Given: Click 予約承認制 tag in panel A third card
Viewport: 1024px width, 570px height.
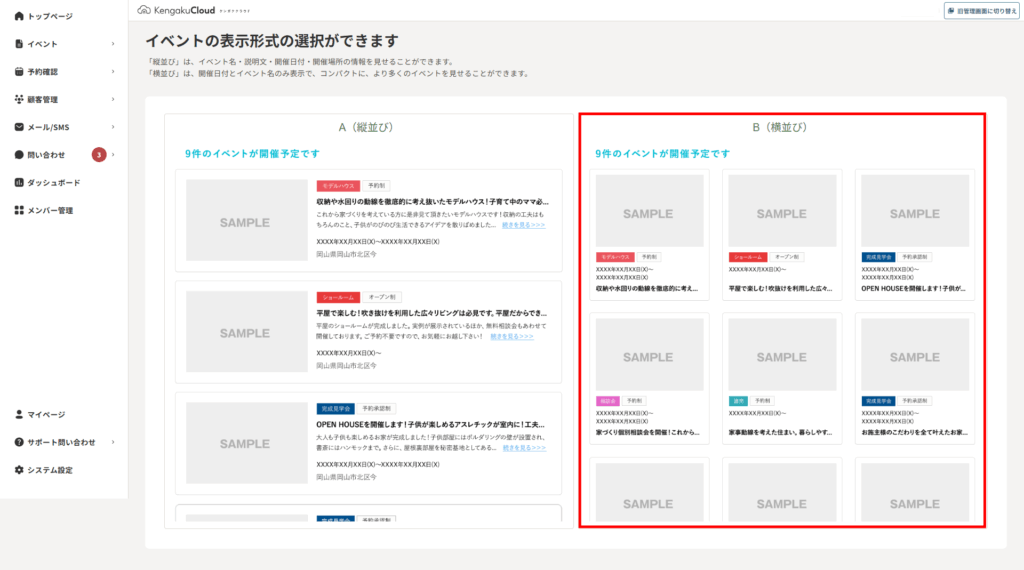Looking at the screenshot, I should click(376, 409).
